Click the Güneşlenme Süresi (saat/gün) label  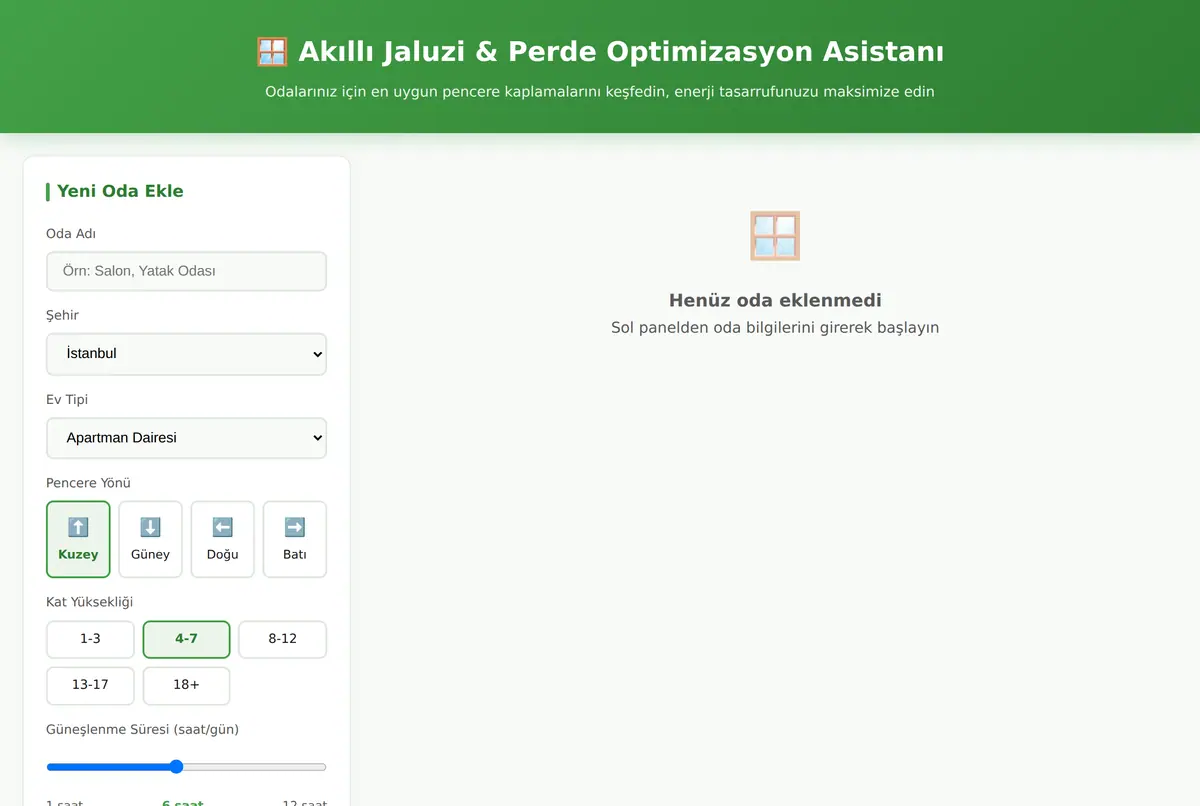coord(142,730)
